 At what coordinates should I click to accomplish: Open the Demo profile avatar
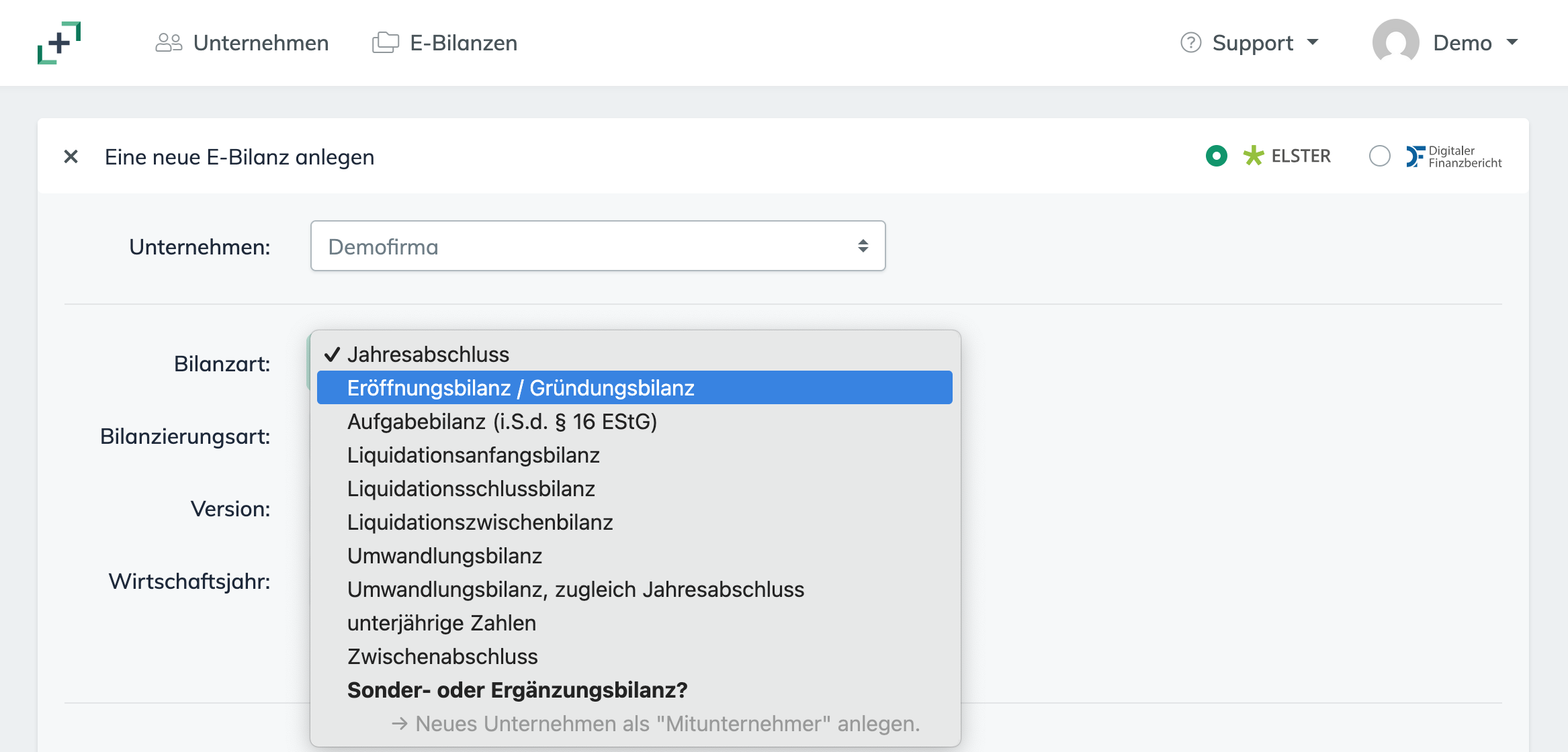click(x=1397, y=42)
